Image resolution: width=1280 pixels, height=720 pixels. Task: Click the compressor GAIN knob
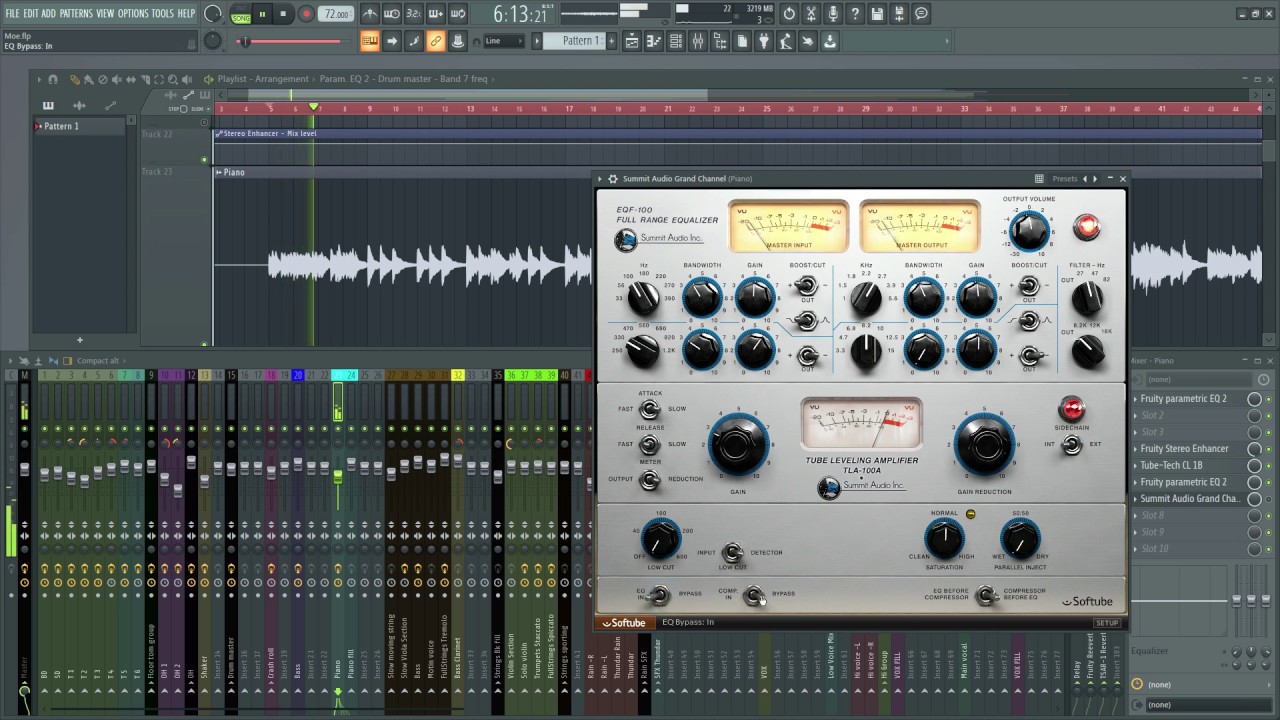tap(738, 445)
